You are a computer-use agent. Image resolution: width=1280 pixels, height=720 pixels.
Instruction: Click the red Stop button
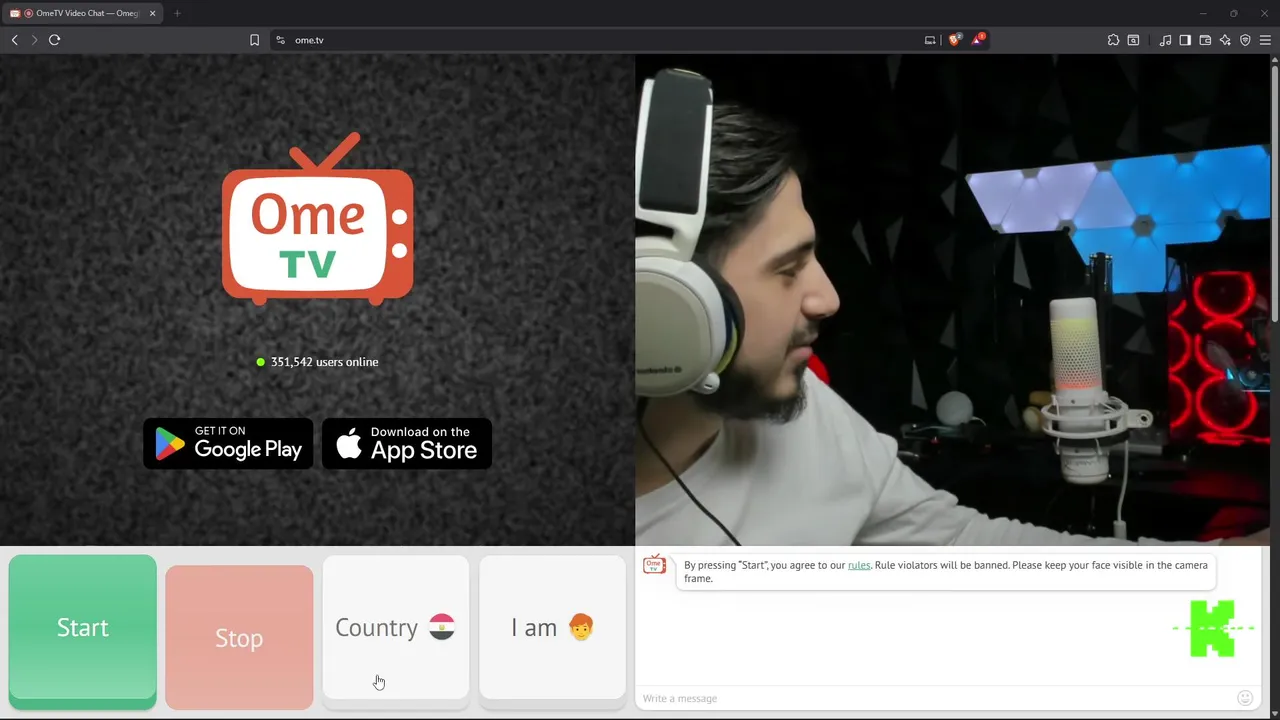[x=239, y=637]
